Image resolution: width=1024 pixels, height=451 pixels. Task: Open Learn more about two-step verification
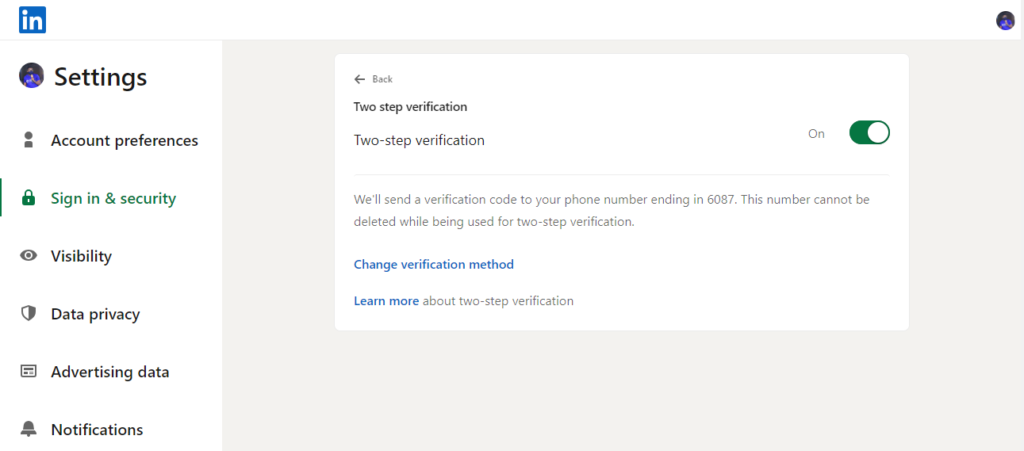(x=386, y=301)
